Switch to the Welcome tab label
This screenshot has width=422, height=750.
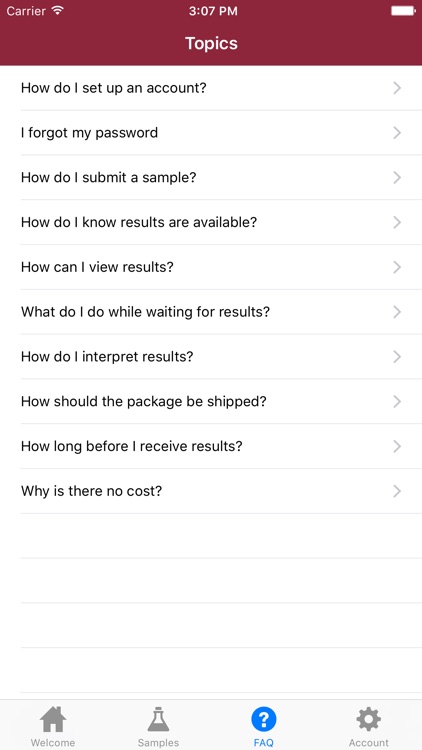pyautogui.click(x=53, y=743)
